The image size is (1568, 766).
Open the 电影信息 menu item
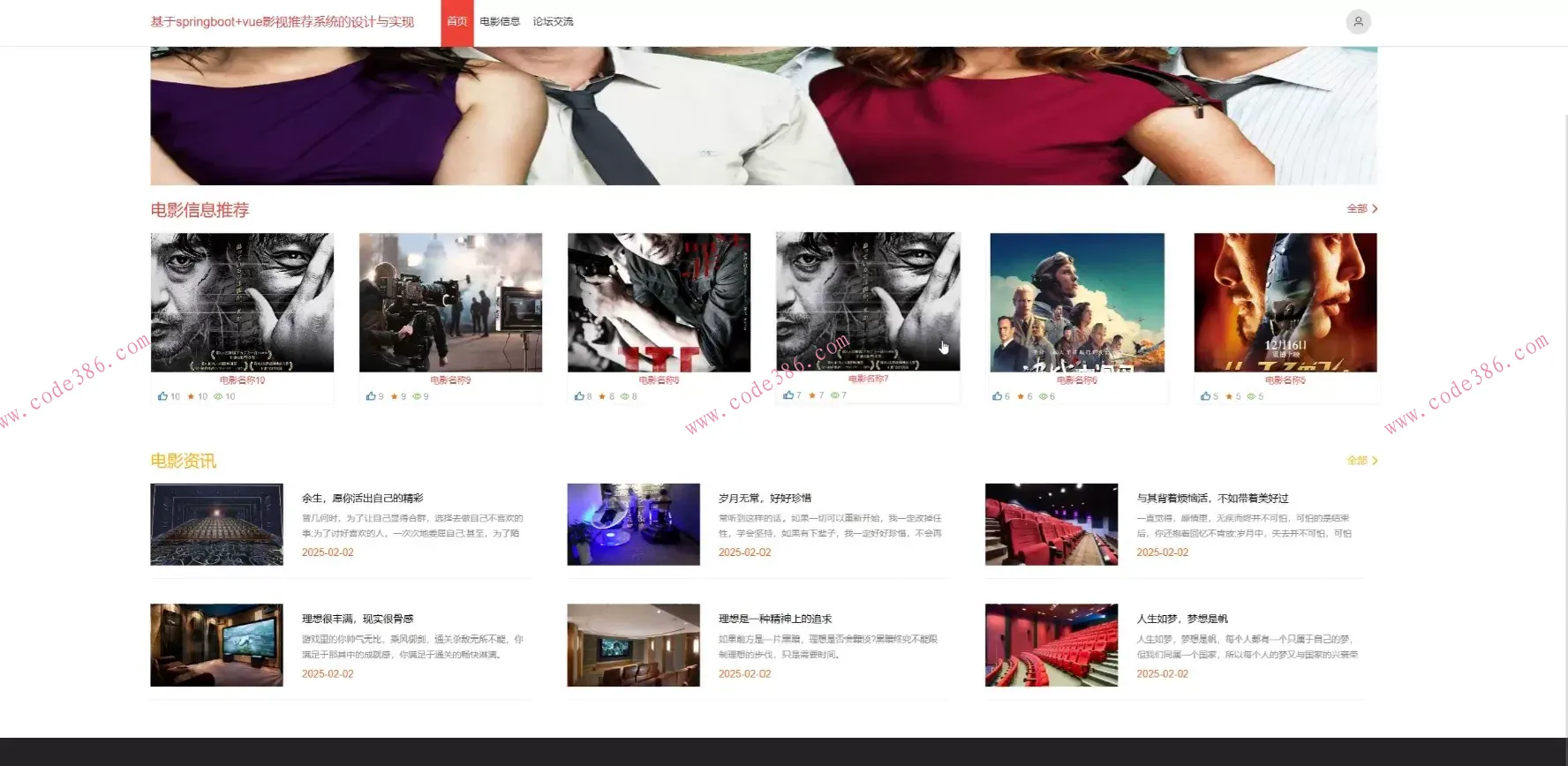[x=500, y=22]
